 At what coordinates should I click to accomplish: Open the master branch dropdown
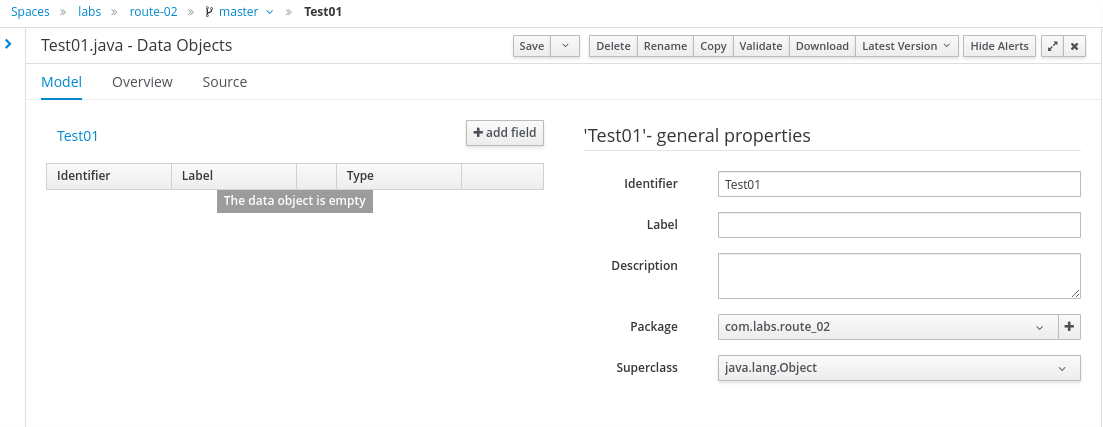[x=239, y=12]
